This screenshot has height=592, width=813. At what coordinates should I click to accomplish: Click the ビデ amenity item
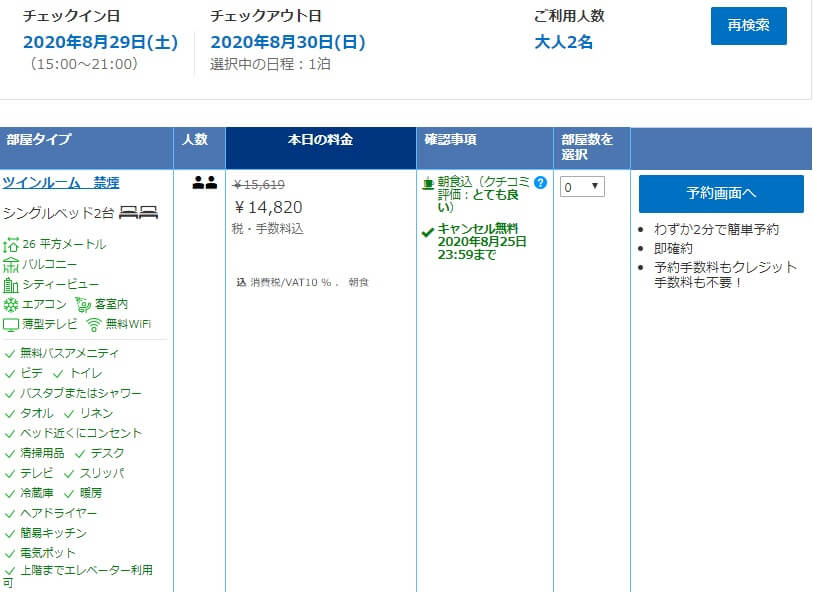(x=31, y=373)
